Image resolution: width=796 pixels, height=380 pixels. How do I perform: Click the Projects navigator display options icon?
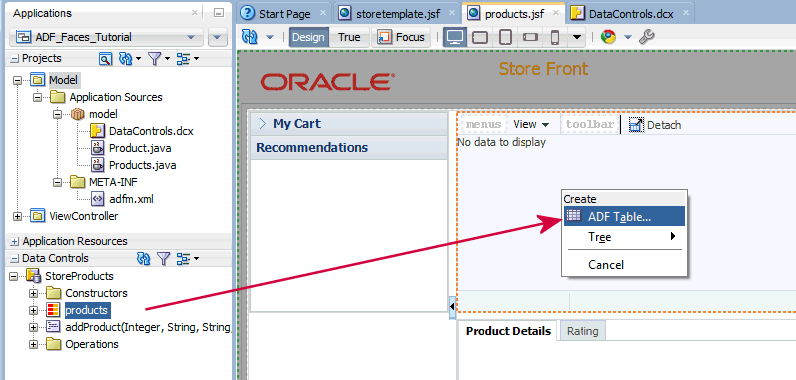point(183,59)
